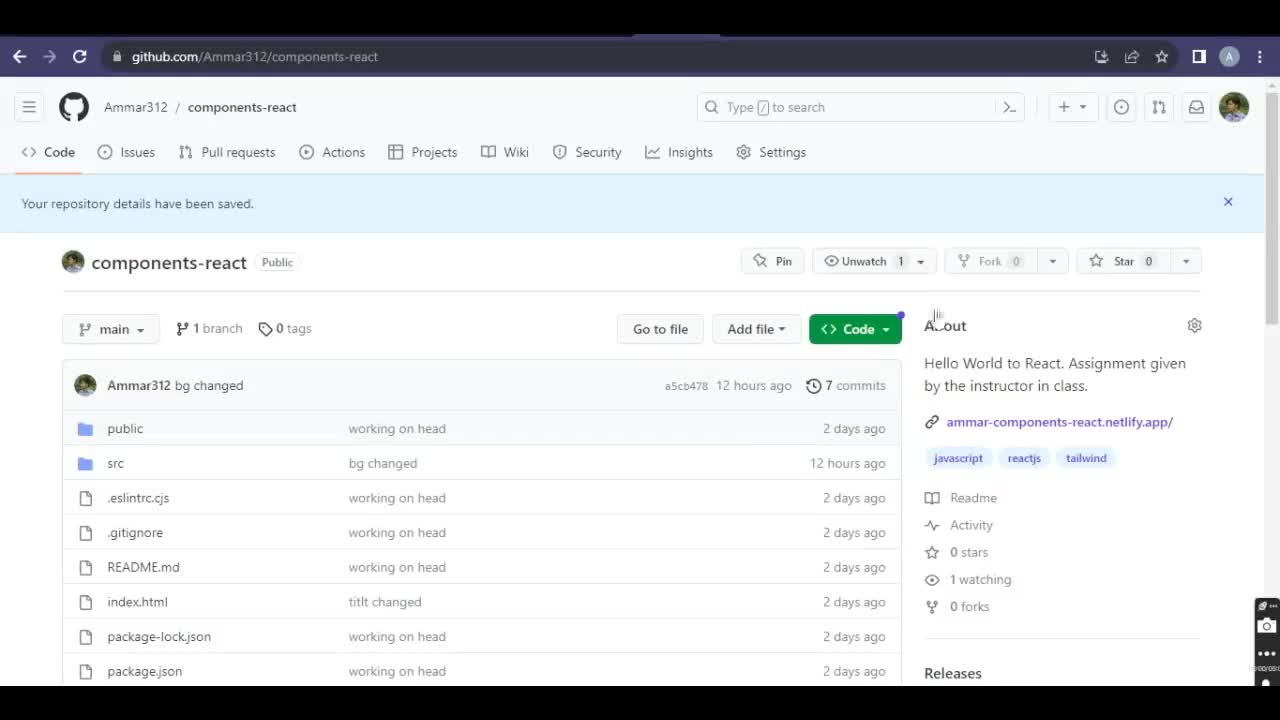1280x720 pixels.
Task: Switch to the Actions tab
Action: 332,152
